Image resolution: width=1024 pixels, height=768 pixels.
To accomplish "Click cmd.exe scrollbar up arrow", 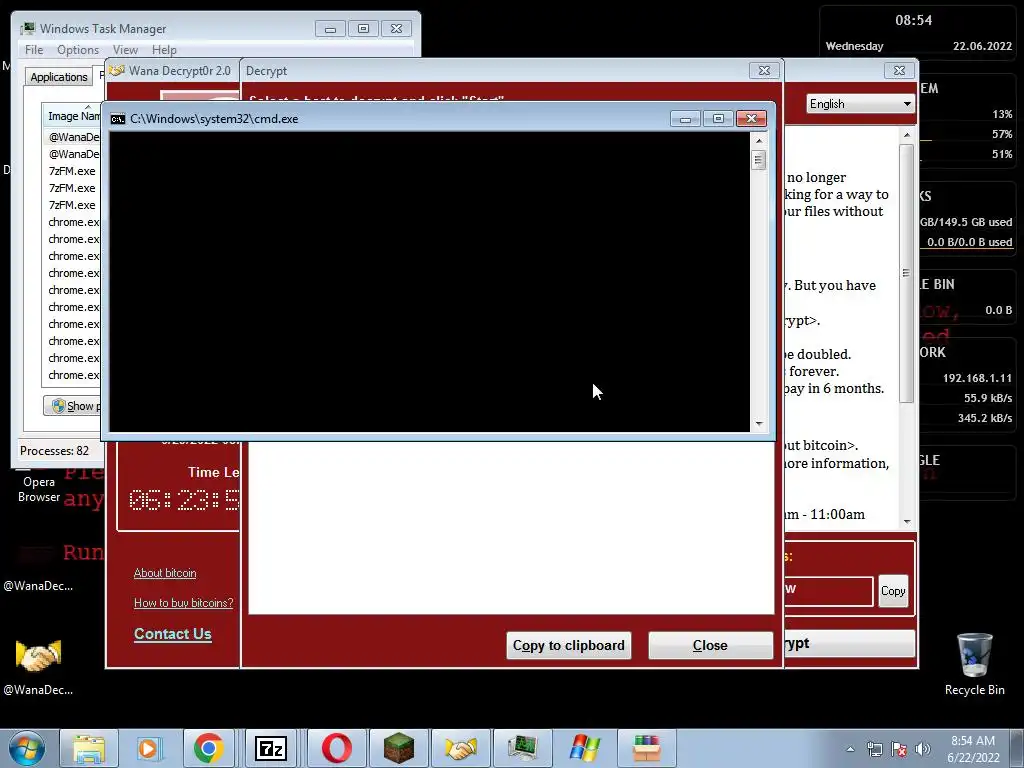I will [x=758, y=140].
